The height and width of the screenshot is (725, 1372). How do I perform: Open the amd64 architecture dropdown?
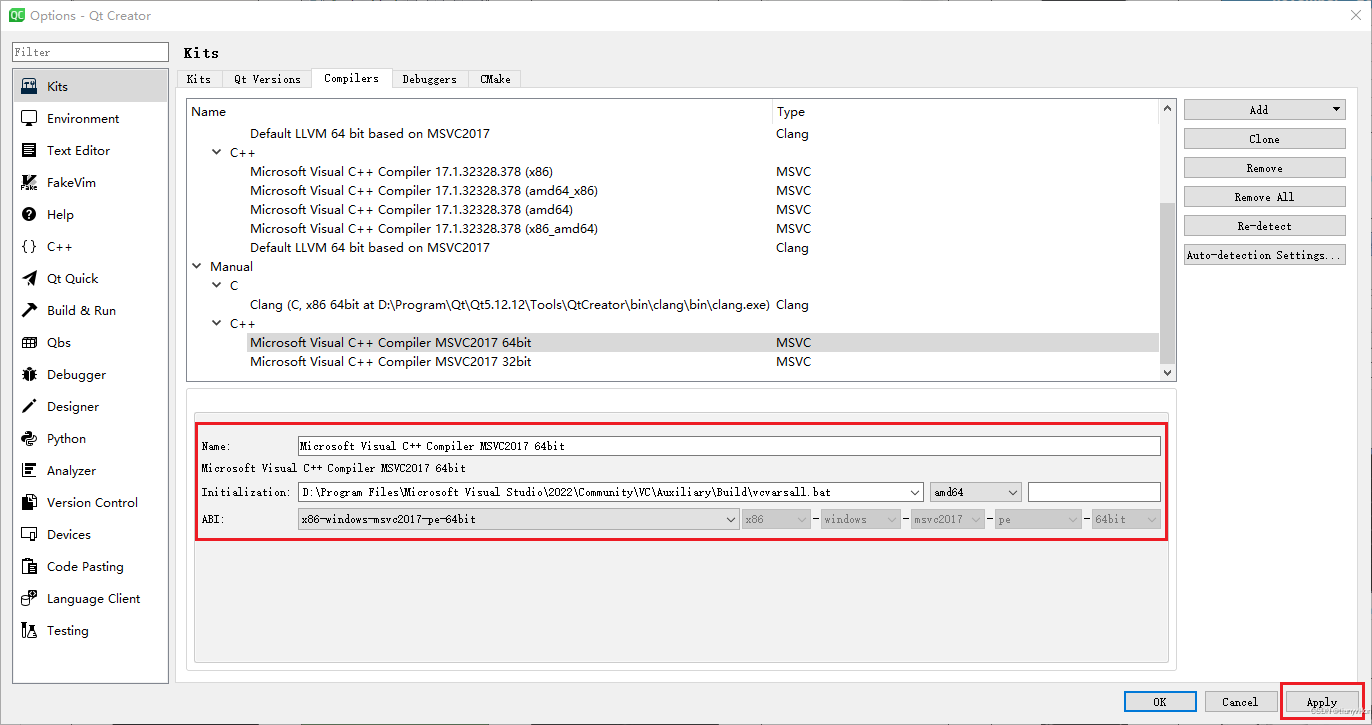975,492
